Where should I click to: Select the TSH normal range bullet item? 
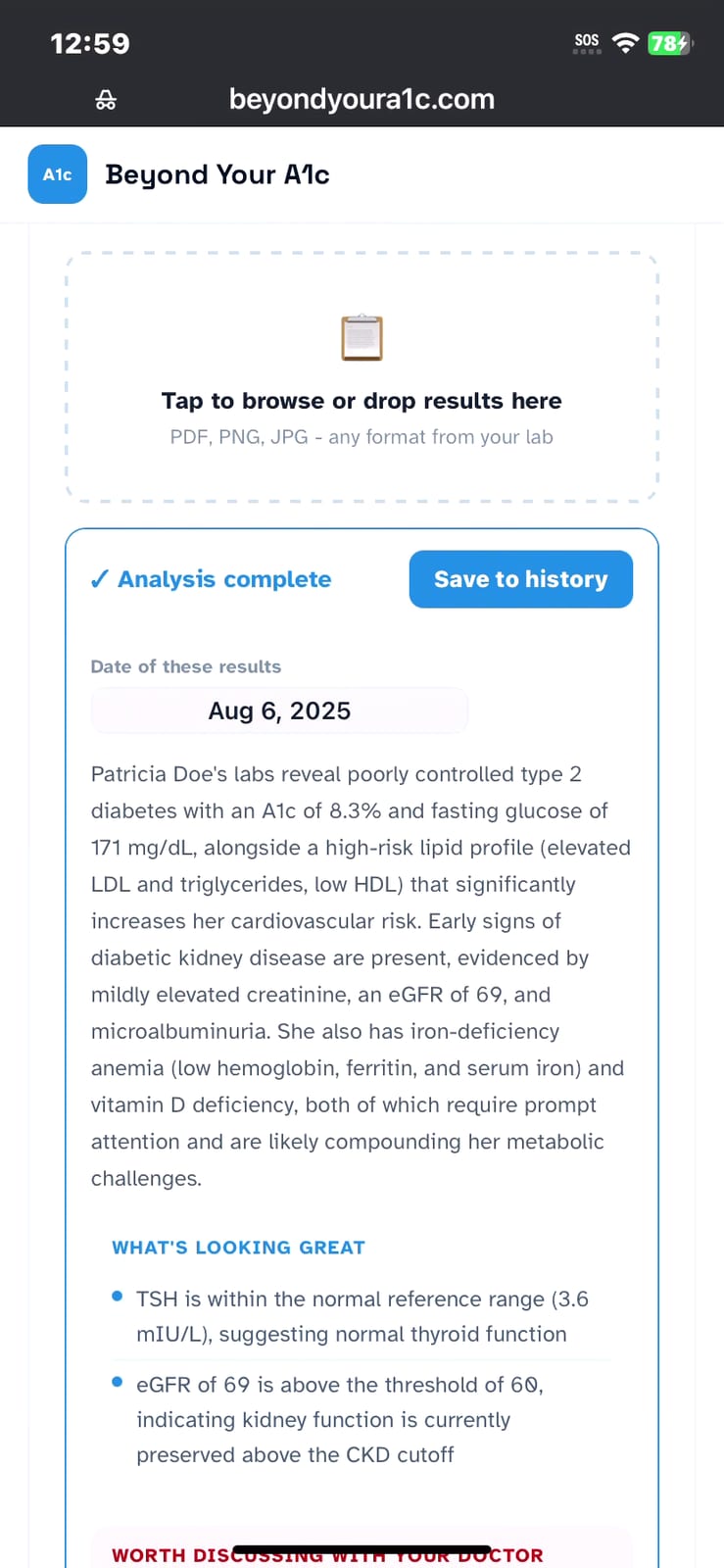coord(362,1316)
